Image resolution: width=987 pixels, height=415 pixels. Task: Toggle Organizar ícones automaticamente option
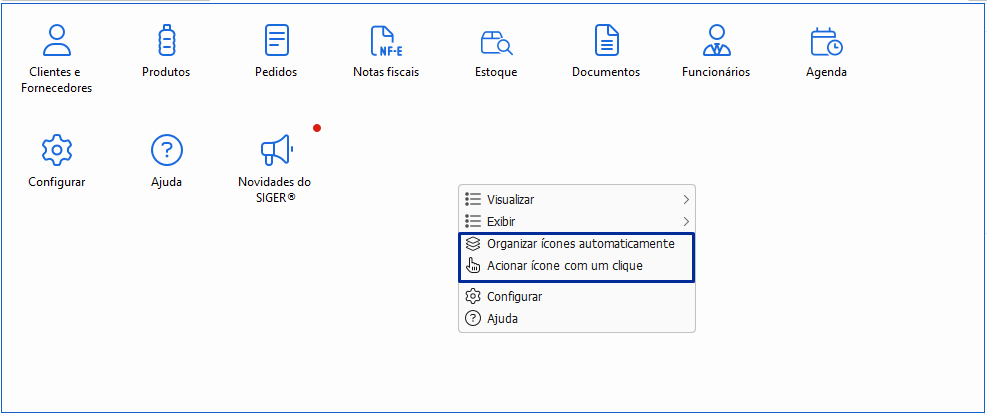pos(580,243)
